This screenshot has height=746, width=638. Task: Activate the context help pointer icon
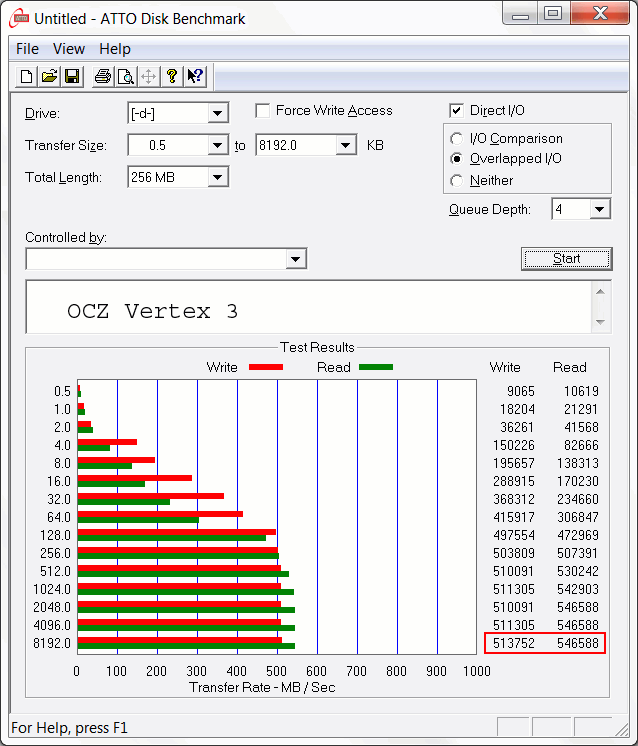[195, 77]
